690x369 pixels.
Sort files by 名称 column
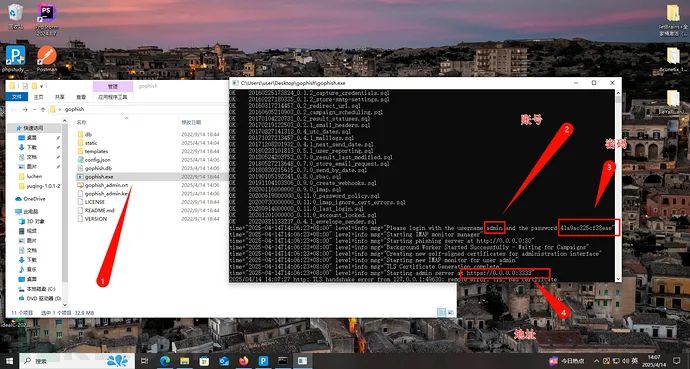click(x=82, y=122)
